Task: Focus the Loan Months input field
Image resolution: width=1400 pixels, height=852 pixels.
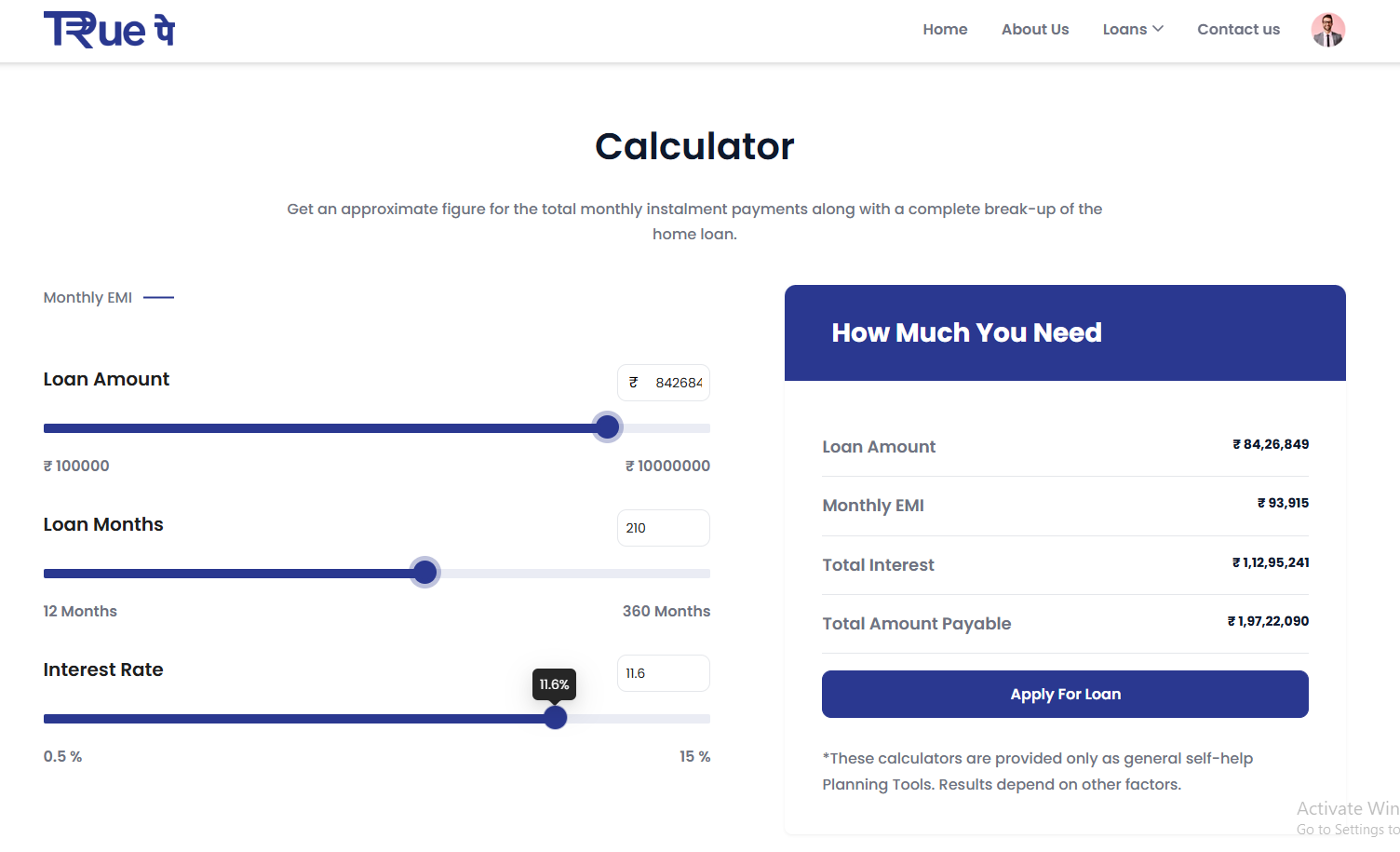Action: (663, 528)
